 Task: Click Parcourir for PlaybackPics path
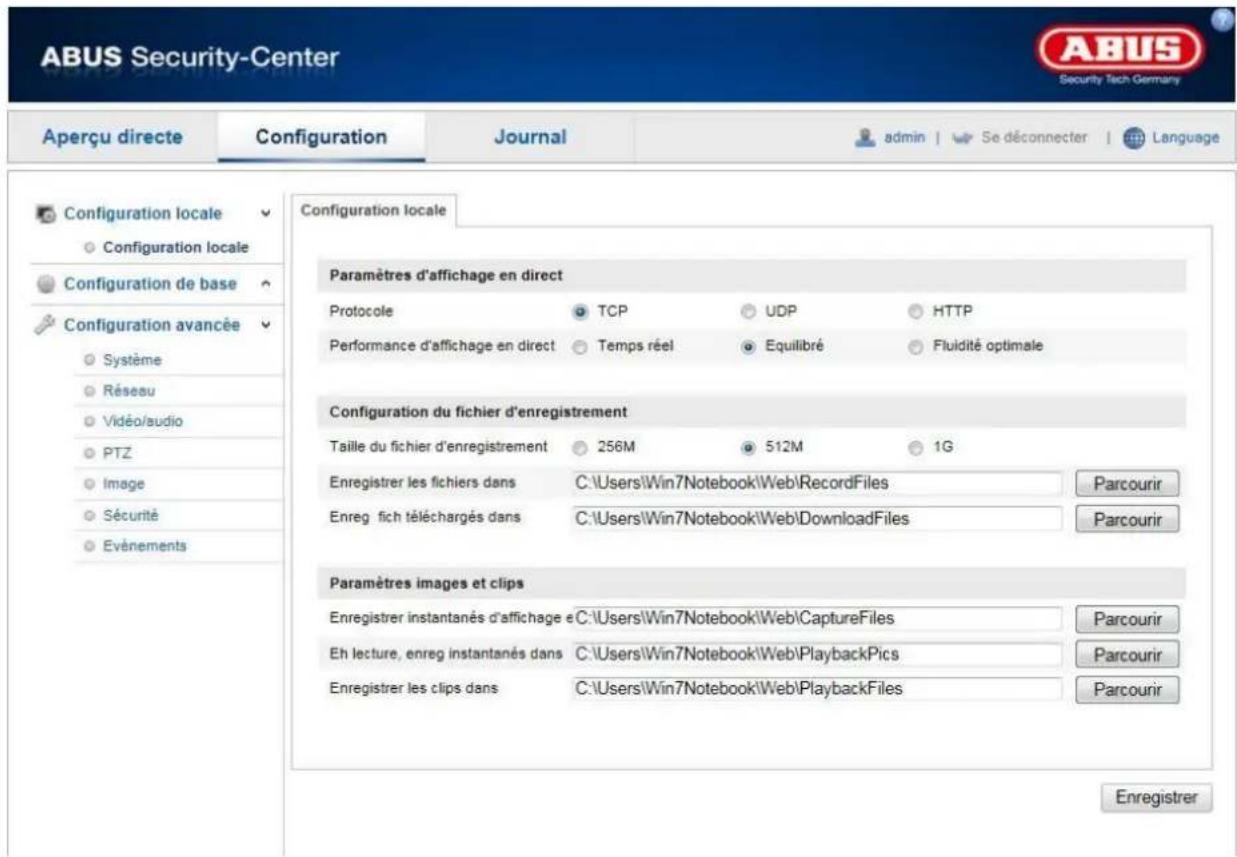1128,654
